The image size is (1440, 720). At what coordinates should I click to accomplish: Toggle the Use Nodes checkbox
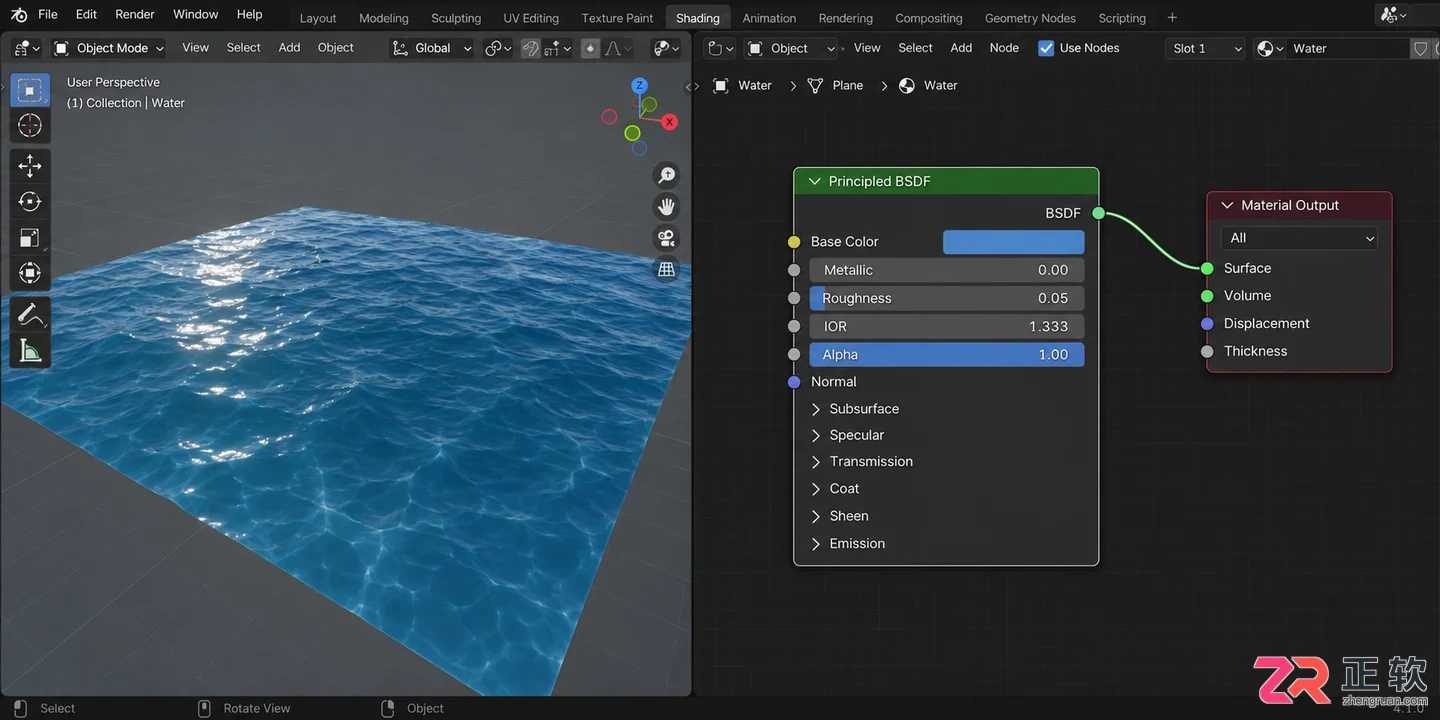(1046, 48)
